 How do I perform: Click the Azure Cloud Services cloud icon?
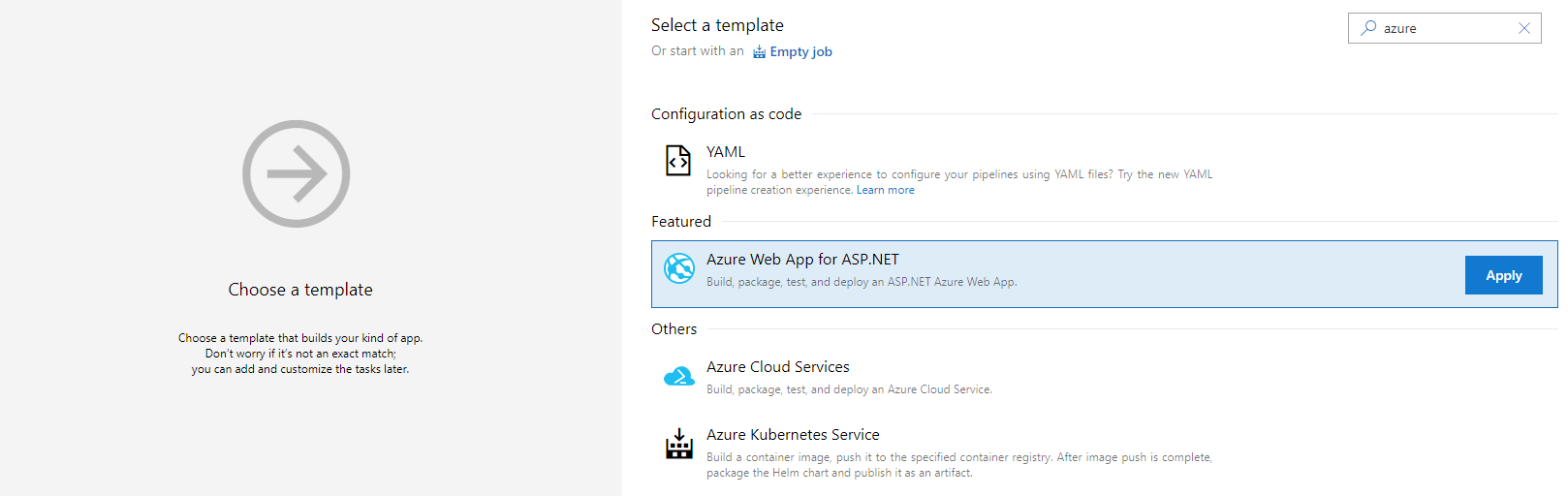pos(678,377)
